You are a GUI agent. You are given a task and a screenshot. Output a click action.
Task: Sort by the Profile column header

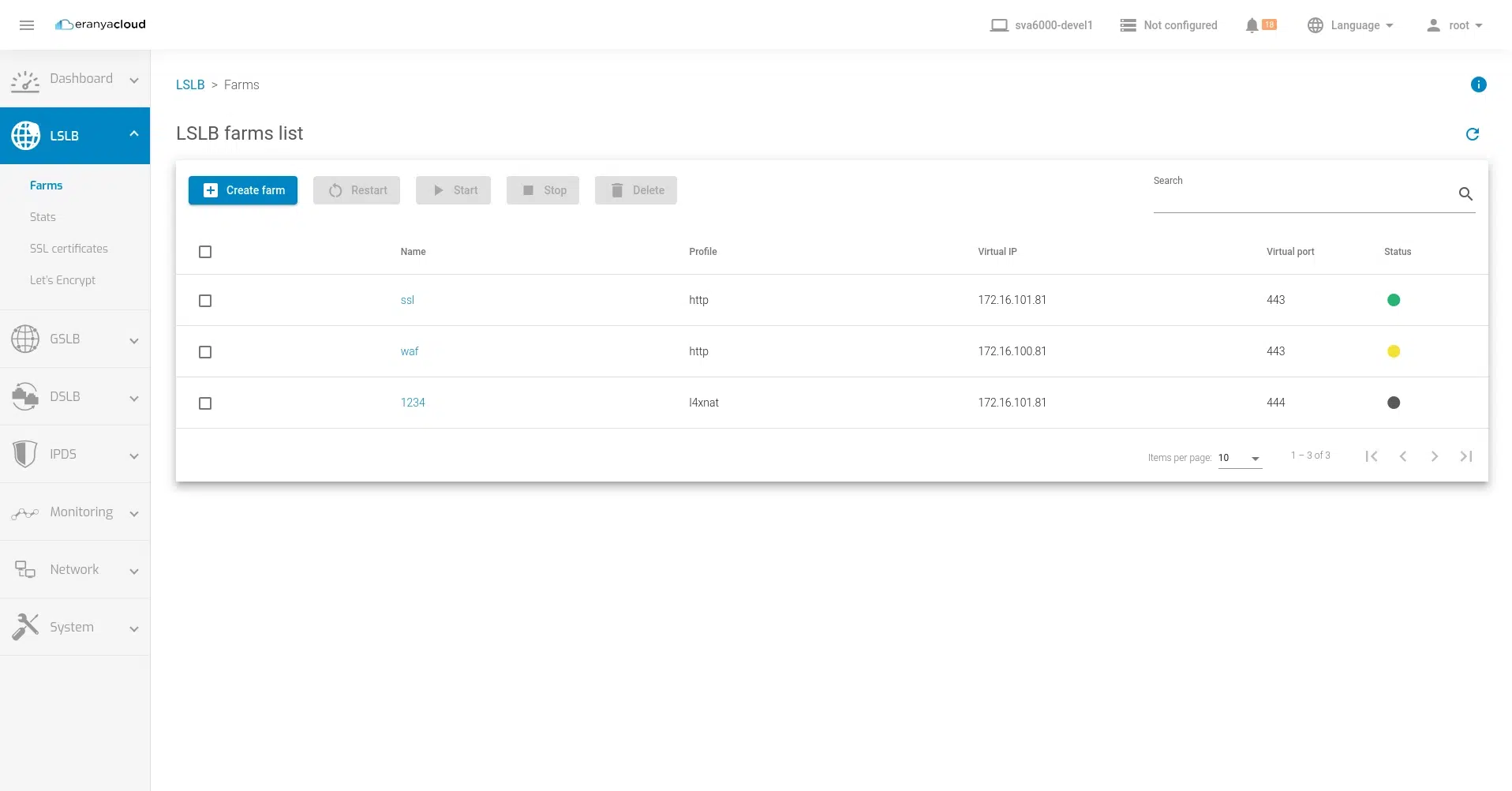[702, 252]
